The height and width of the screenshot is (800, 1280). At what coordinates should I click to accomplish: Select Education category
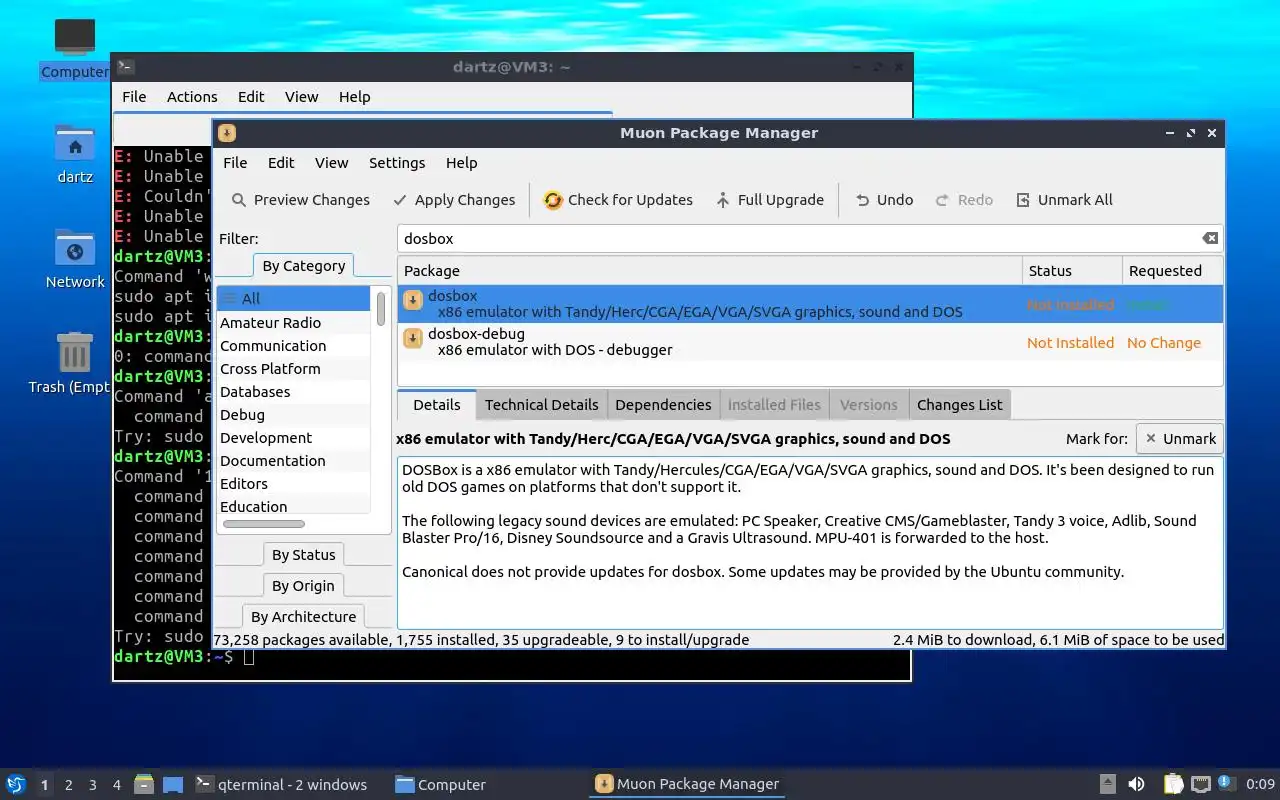click(x=293, y=507)
